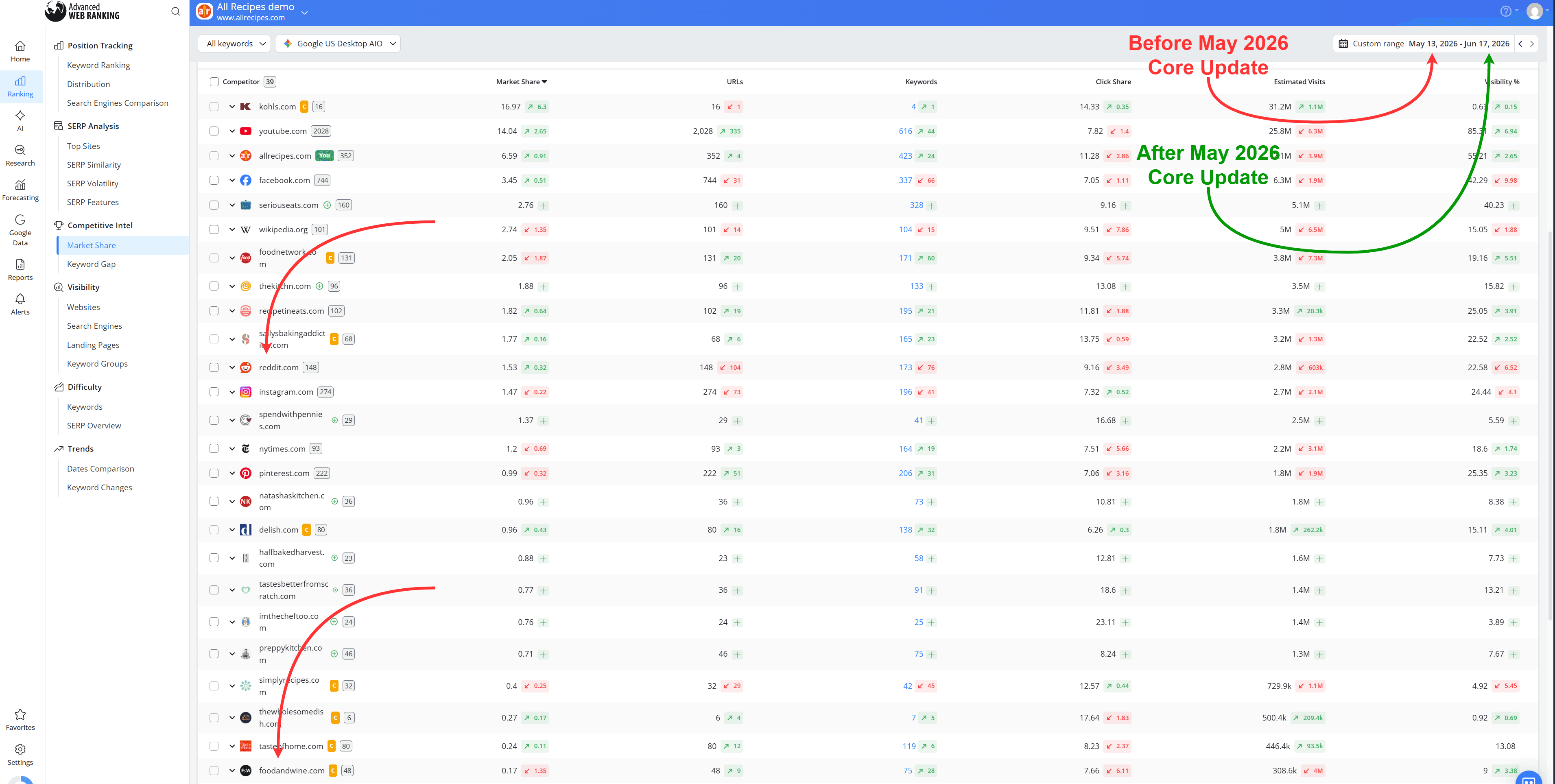Open Keyword Ranking in sidebar
The height and width of the screenshot is (784, 1555).
(98, 65)
